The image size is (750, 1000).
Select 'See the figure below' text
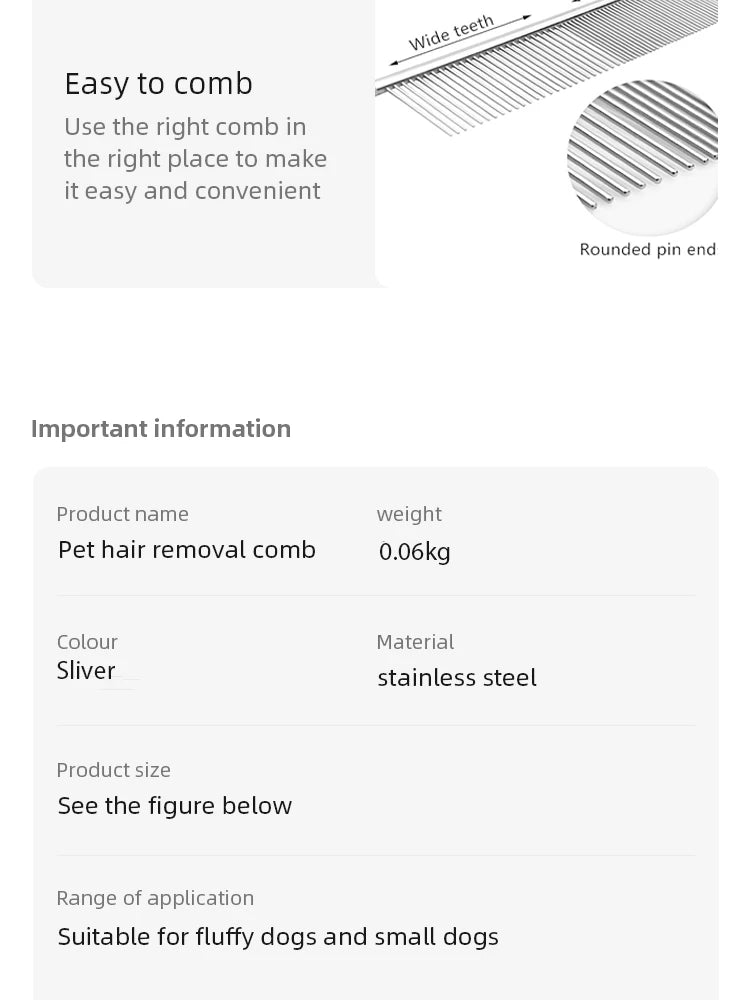coord(175,806)
